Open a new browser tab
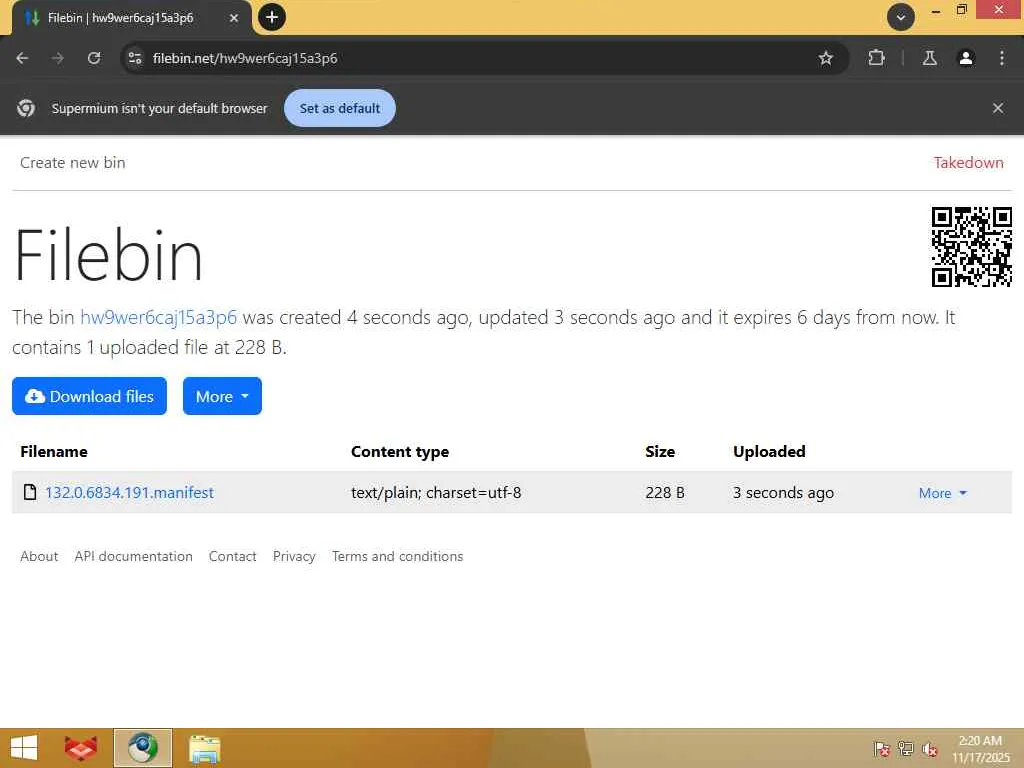The width and height of the screenshot is (1024, 768). click(272, 17)
